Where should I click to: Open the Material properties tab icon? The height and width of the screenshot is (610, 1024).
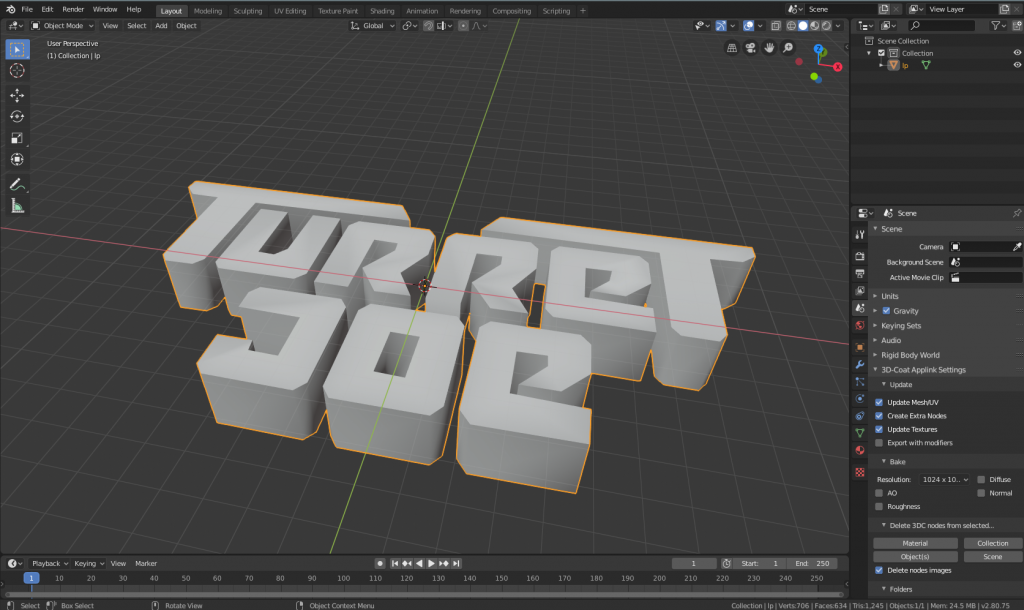tap(859, 450)
